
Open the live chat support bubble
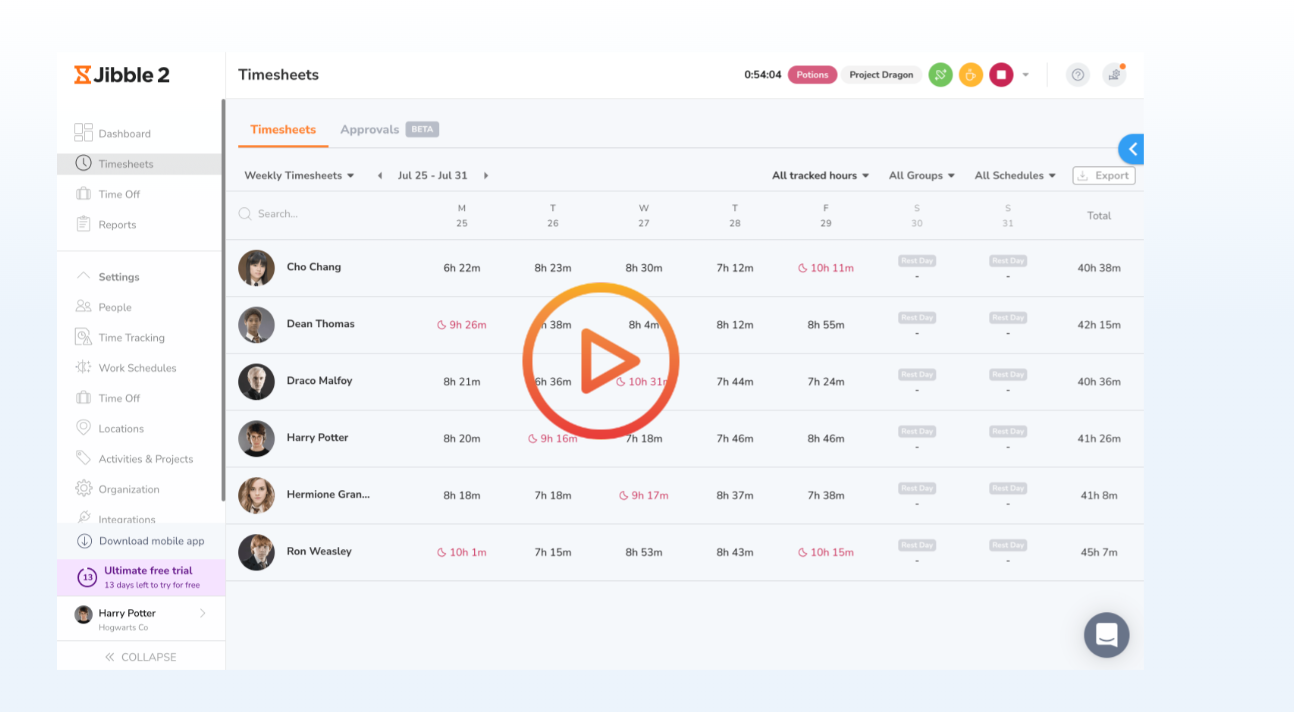pyautogui.click(x=1106, y=635)
